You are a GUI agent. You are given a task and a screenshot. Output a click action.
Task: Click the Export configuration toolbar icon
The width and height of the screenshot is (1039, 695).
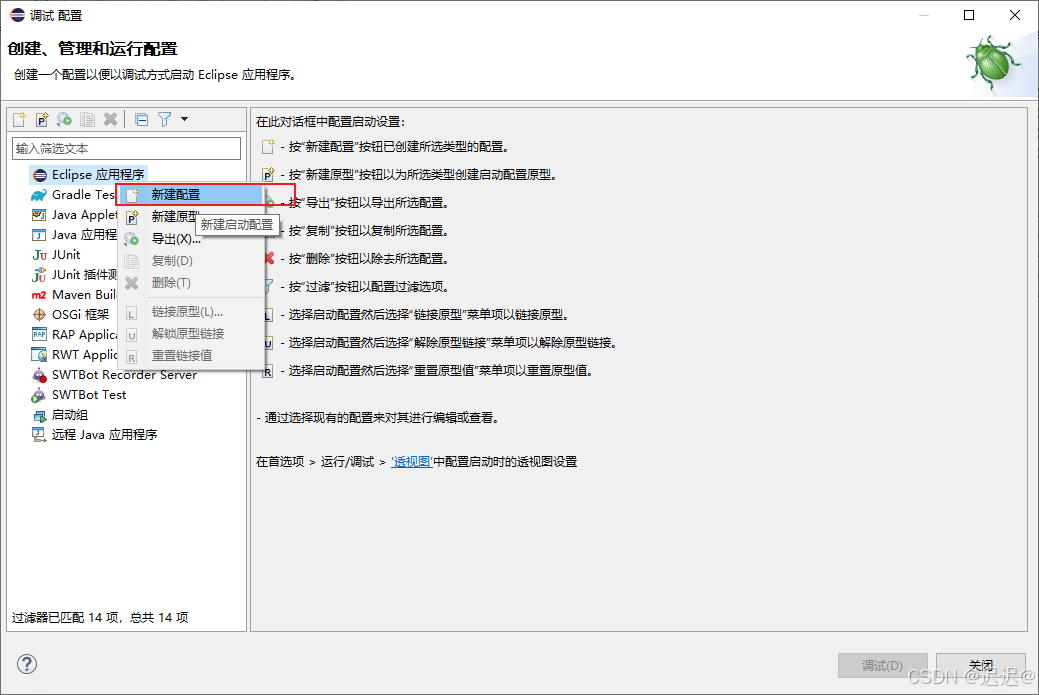(64, 119)
